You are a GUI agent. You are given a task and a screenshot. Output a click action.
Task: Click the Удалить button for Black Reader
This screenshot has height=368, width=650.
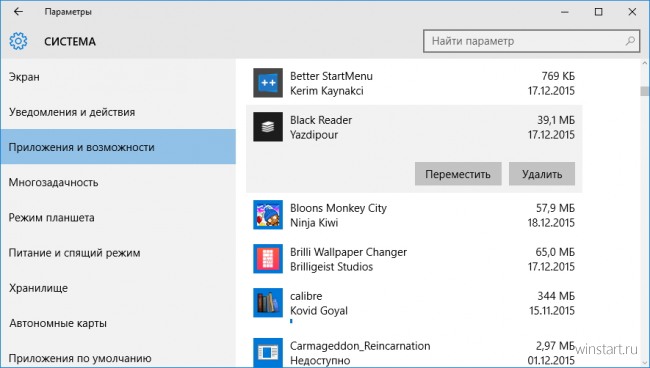(x=542, y=174)
